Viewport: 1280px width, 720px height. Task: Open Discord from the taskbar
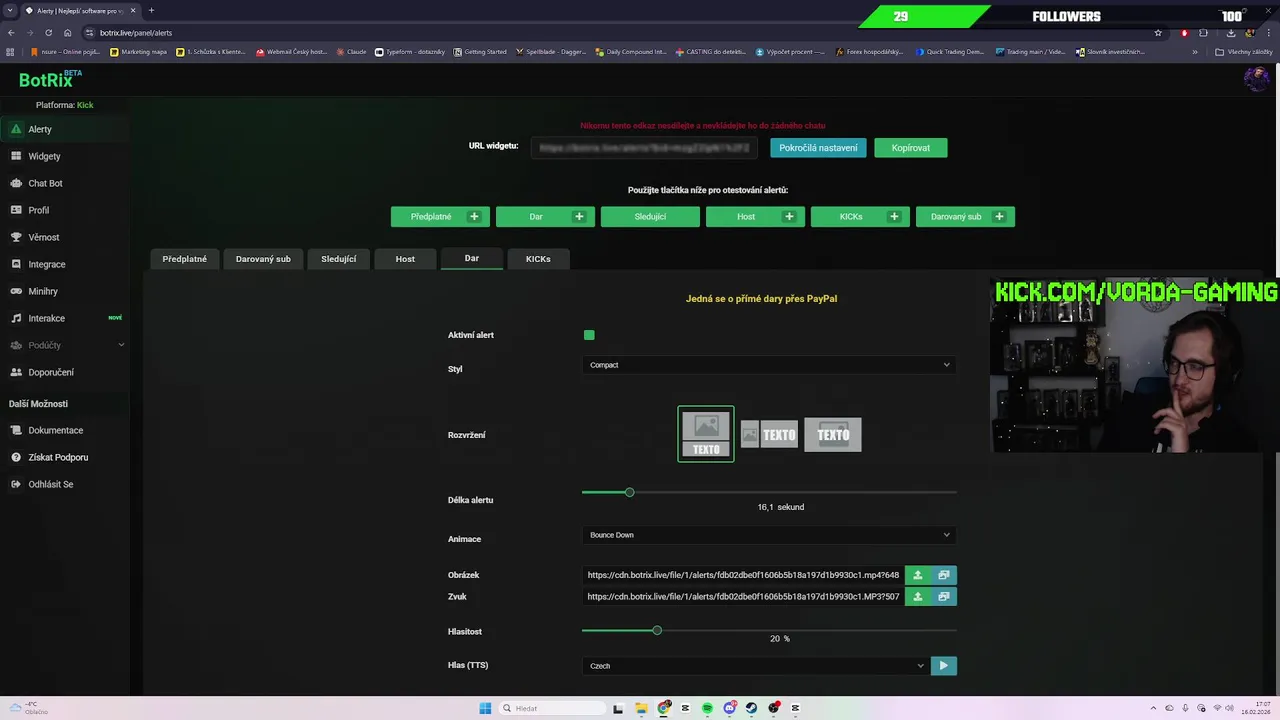pos(729,708)
